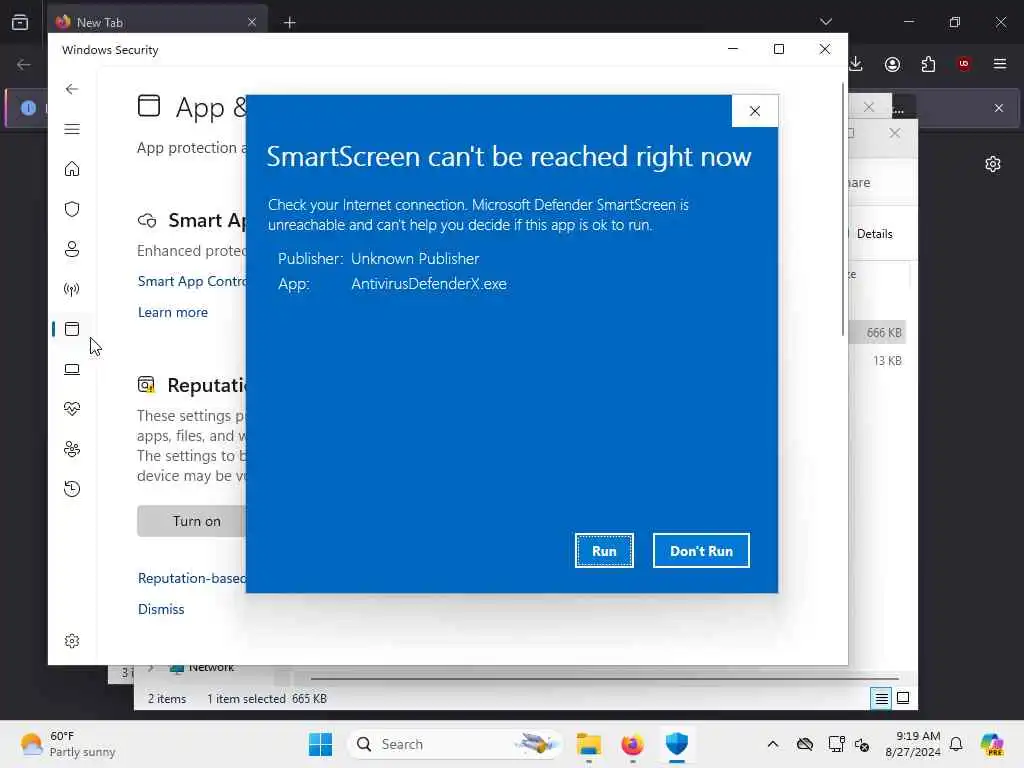The image size is (1024, 768).
Task: Open Family options sidebar icon
Action: 72,449
